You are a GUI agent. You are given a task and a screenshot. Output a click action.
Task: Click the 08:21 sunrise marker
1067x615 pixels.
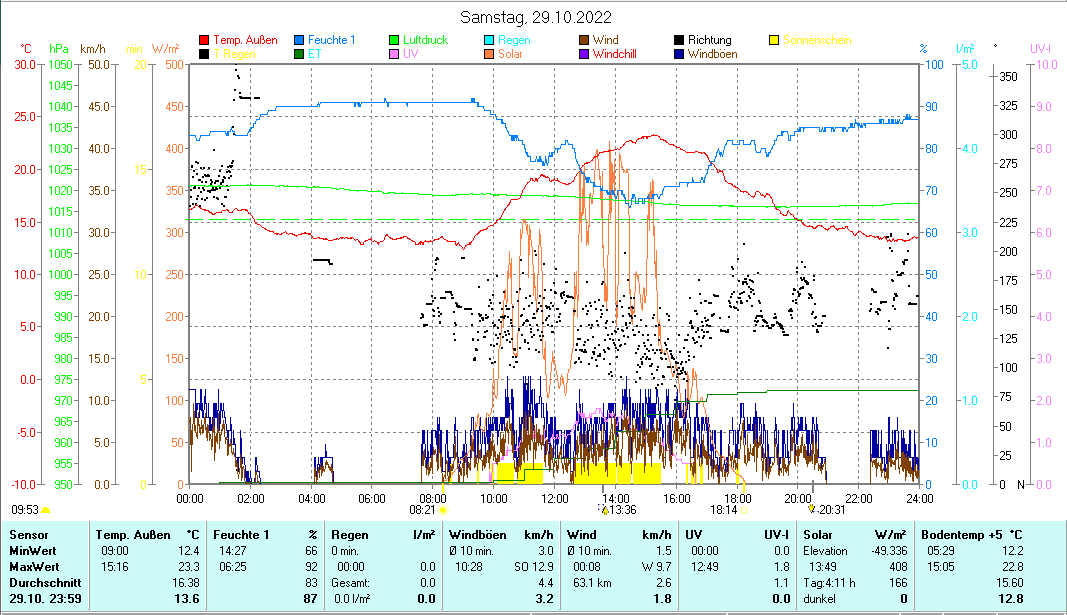click(426, 509)
